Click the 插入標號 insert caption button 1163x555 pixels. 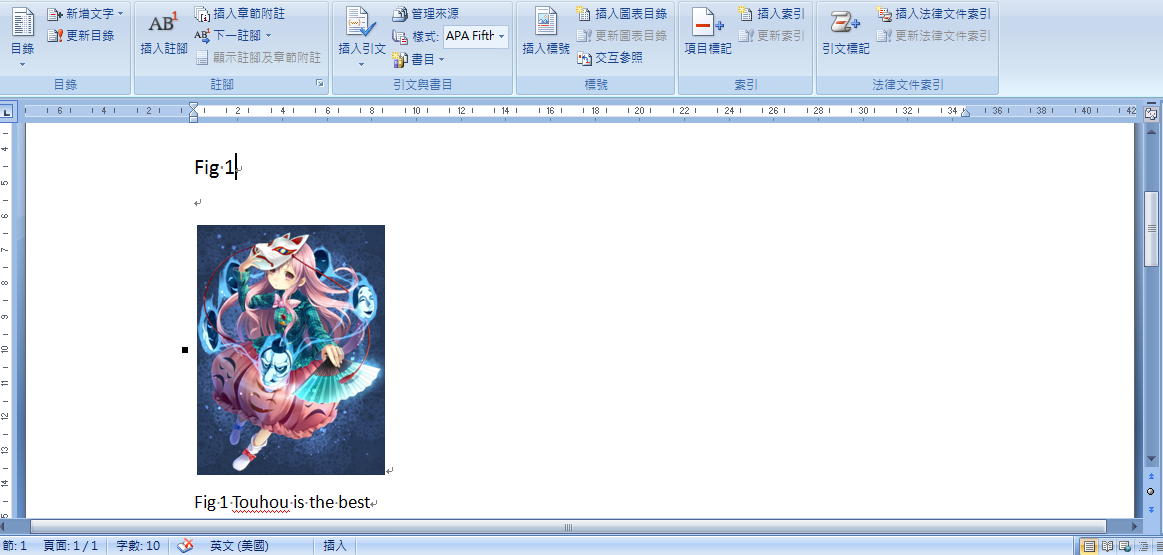point(546,33)
